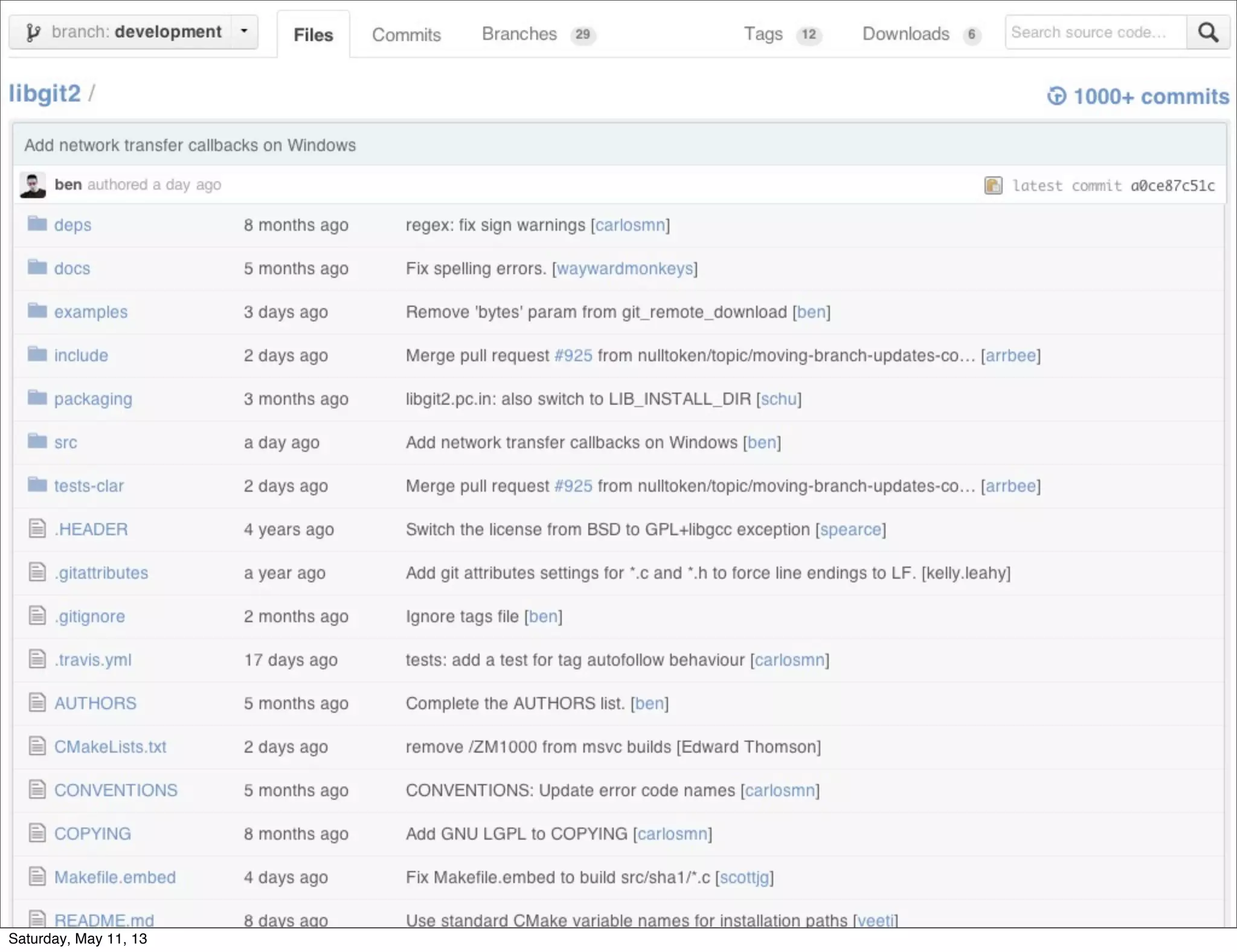Click the search magnifier icon button

(1208, 33)
